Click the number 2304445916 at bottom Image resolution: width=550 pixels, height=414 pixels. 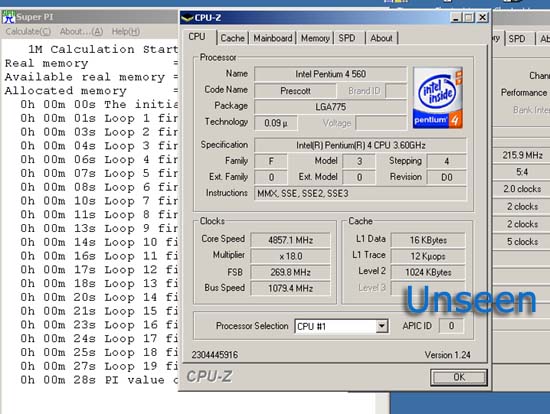(215, 355)
